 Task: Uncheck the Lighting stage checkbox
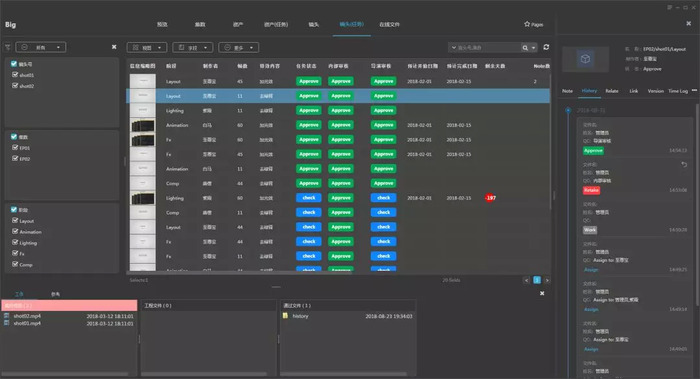coord(15,242)
